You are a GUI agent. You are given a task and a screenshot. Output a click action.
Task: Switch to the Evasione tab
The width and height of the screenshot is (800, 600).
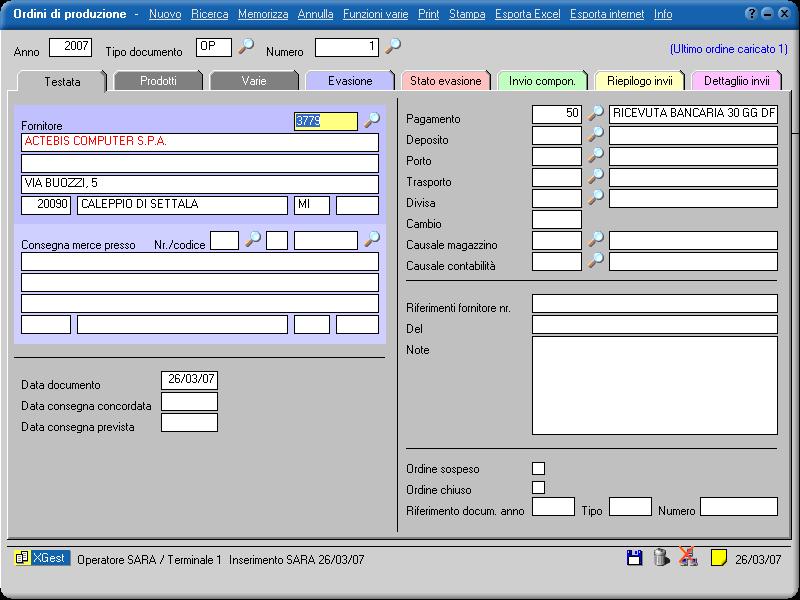(x=350, y=81)
